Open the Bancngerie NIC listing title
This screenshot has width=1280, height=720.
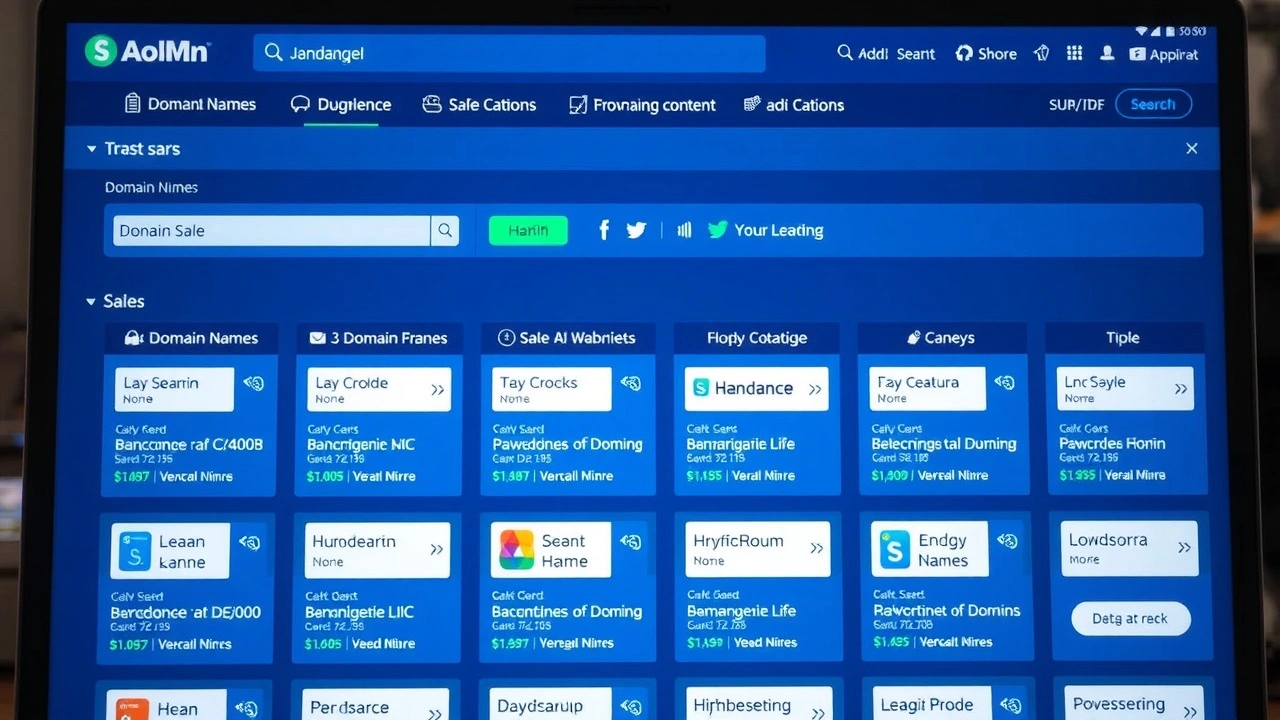coord(360,444)
